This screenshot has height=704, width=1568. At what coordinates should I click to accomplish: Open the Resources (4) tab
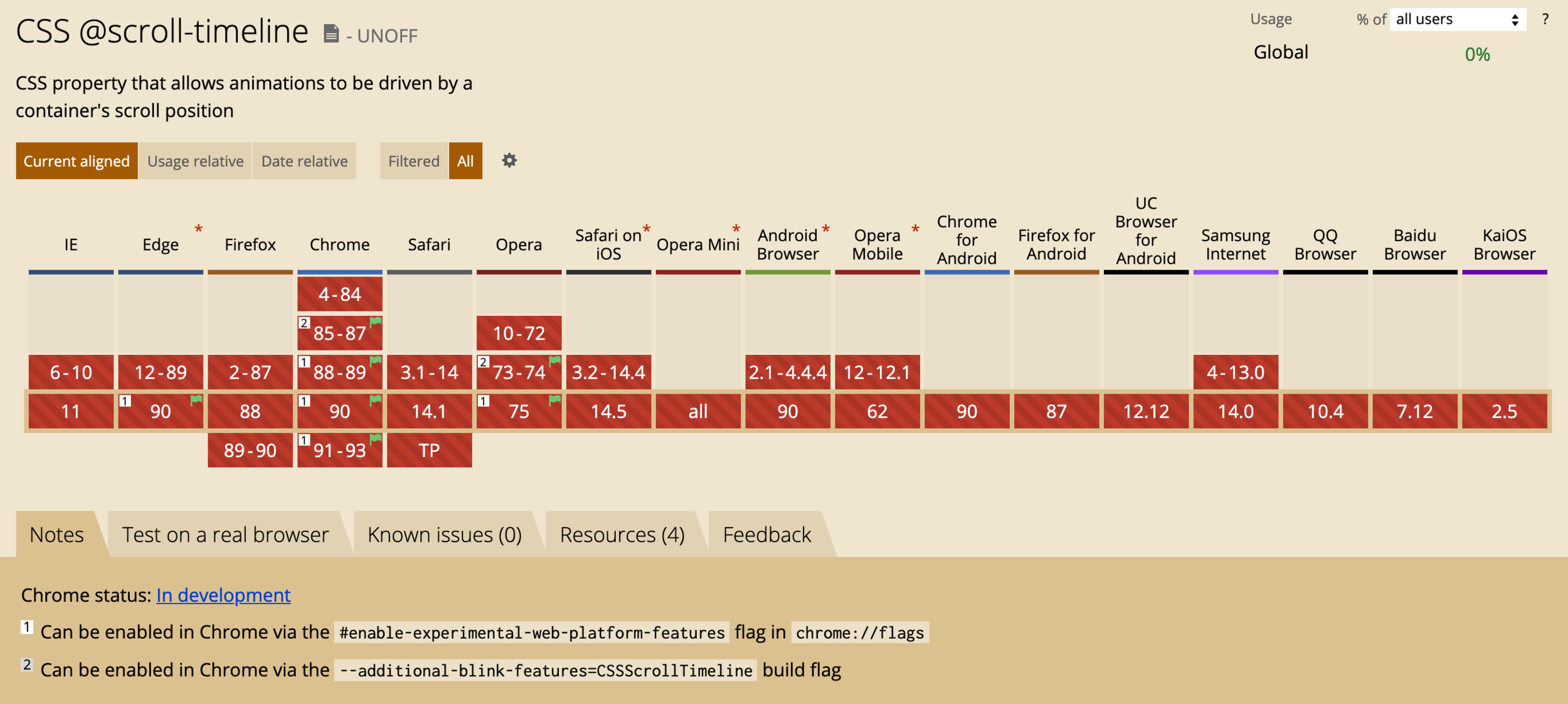622,535
